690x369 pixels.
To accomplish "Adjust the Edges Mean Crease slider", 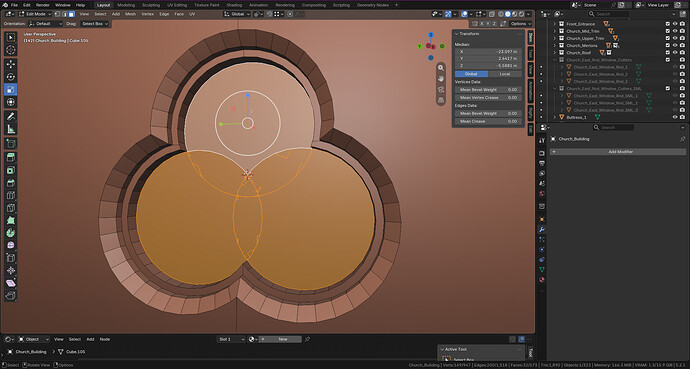I will (488, 121).
